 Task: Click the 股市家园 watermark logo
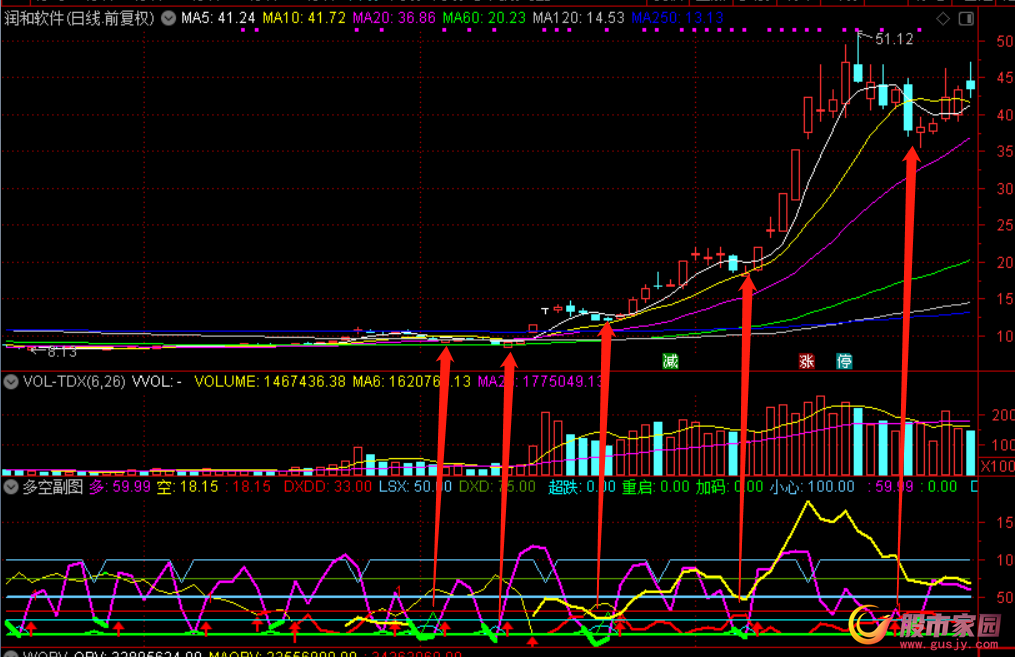click(x=928, y=628)
